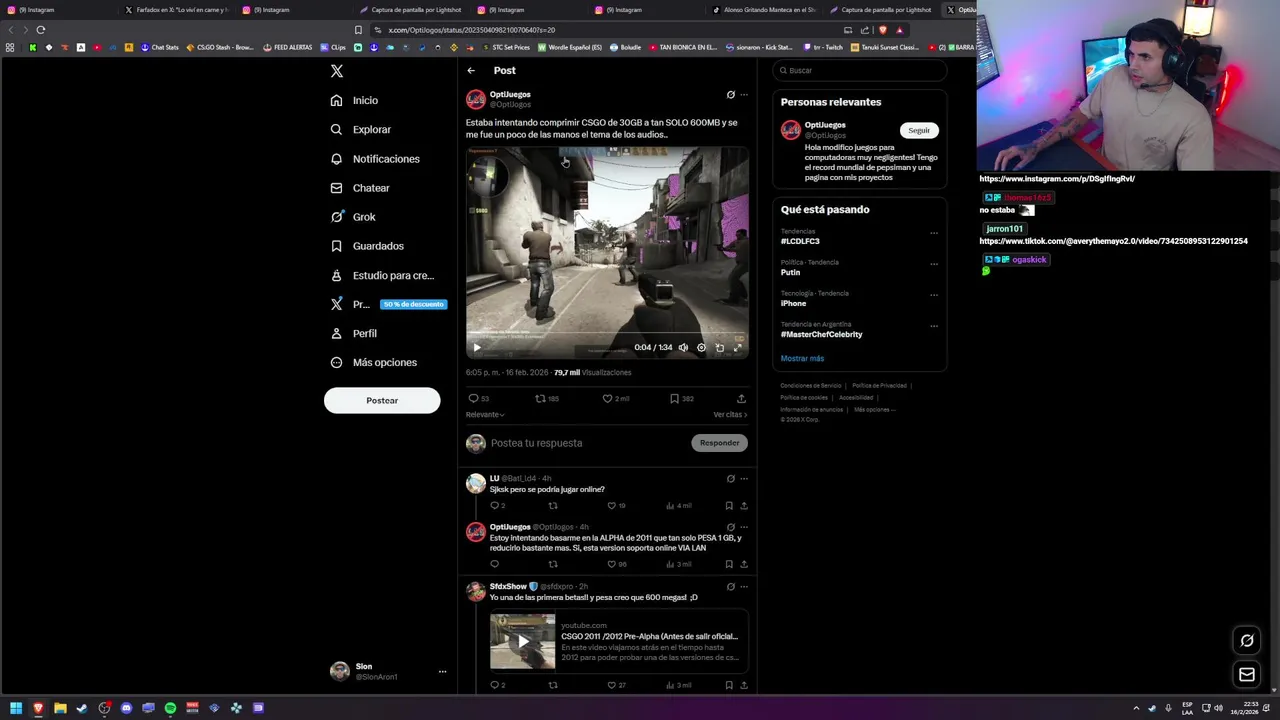Click the Responder button
The height and width of the screenshot is (720, 1280).
pos(719,443)
